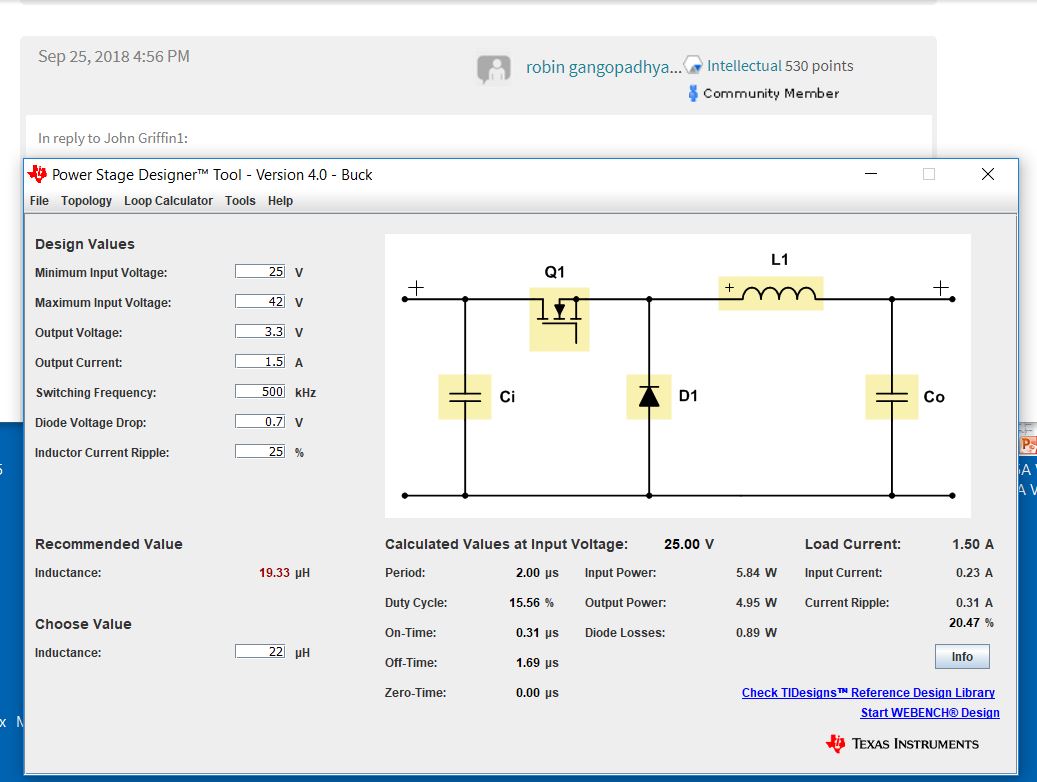
Task: Click the '530 points' text
Action: coord(819,65)
